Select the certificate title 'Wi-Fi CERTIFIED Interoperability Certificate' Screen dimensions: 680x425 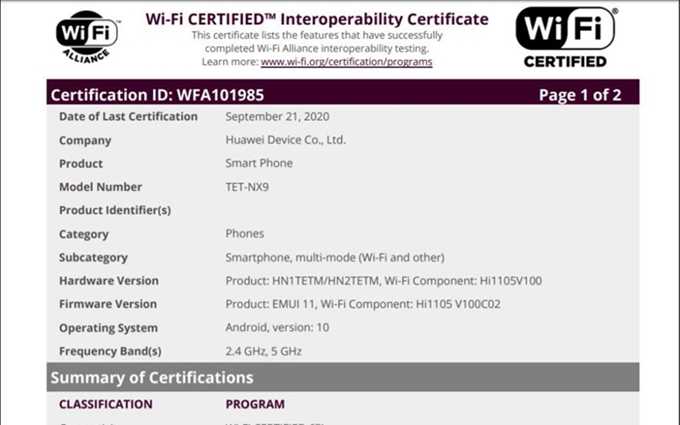point(317,19)
